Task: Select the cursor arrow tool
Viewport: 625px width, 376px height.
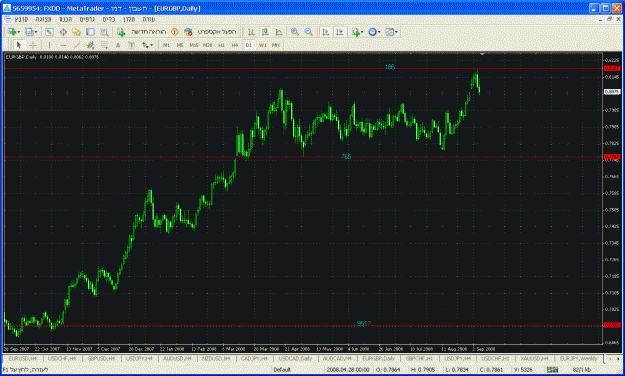Action: (x=19, y=45)
